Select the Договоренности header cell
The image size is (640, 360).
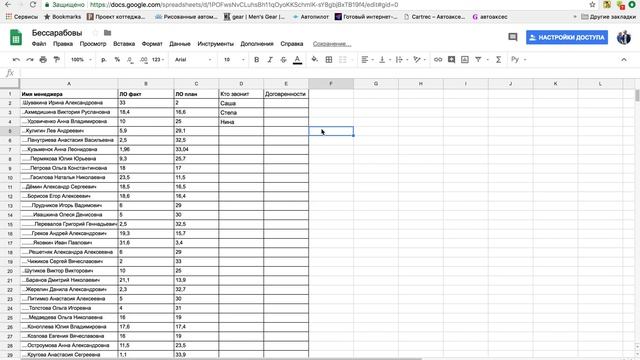tap(286, 94)
